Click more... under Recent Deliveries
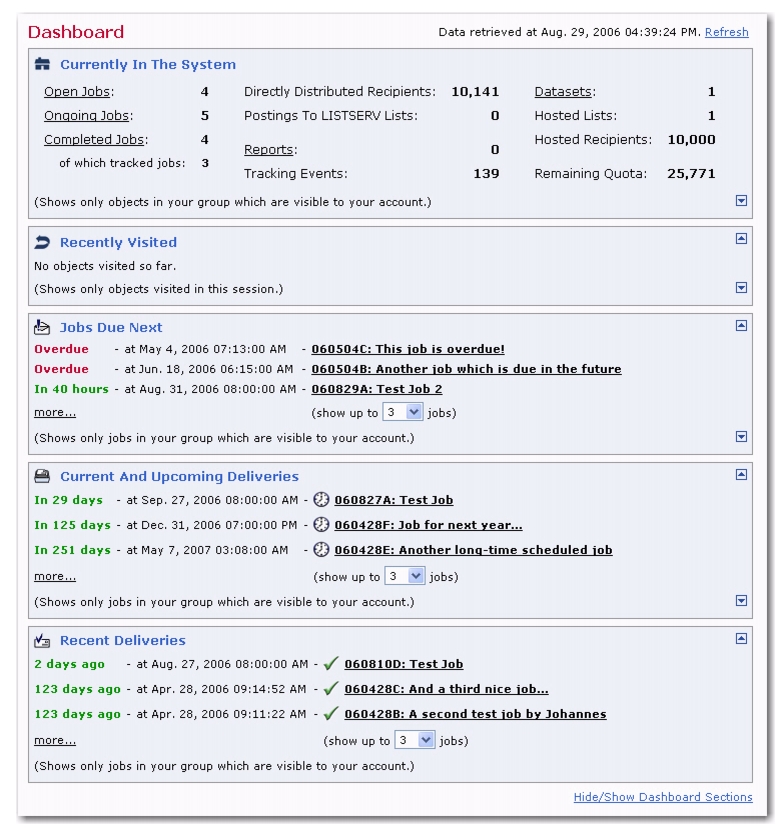The image size is (782, 836). pyautogui.click(x=55, y=740)
